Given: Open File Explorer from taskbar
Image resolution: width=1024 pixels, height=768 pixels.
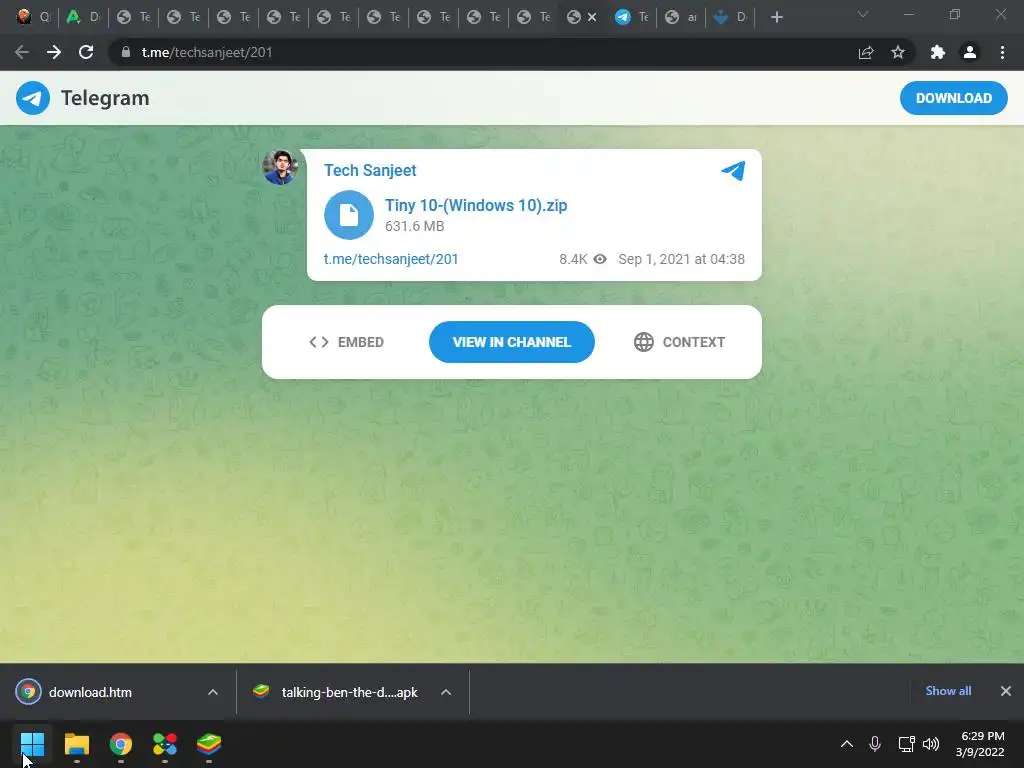Looking at the screenshot, I should [x=76, y=744].
